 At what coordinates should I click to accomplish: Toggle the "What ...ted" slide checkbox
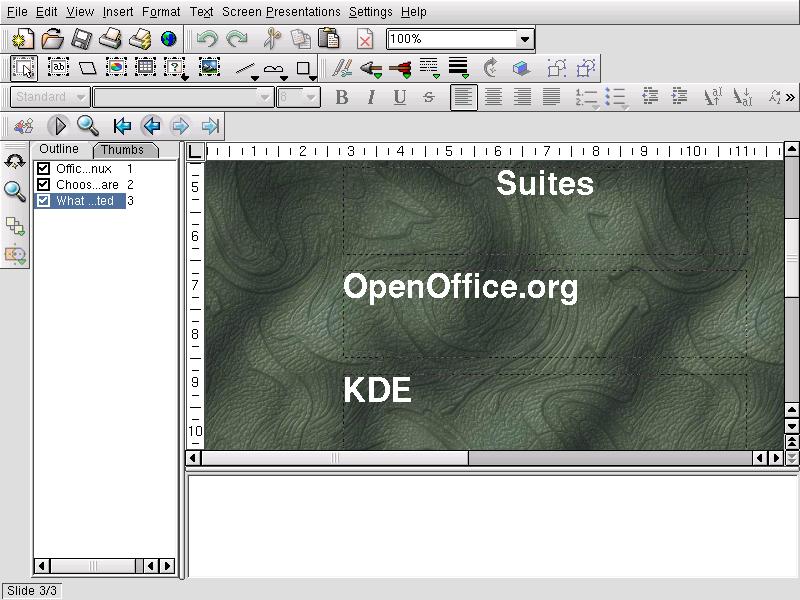click(43, 201)
